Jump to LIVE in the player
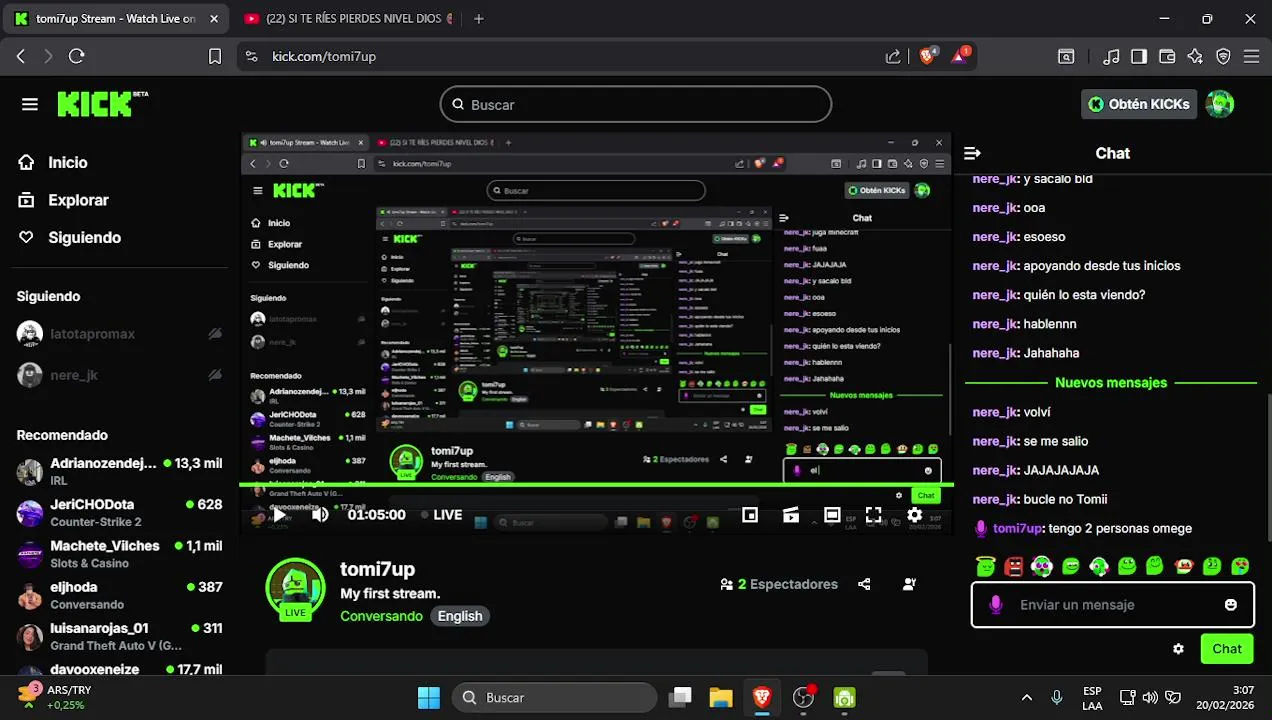 coord(441,515)
